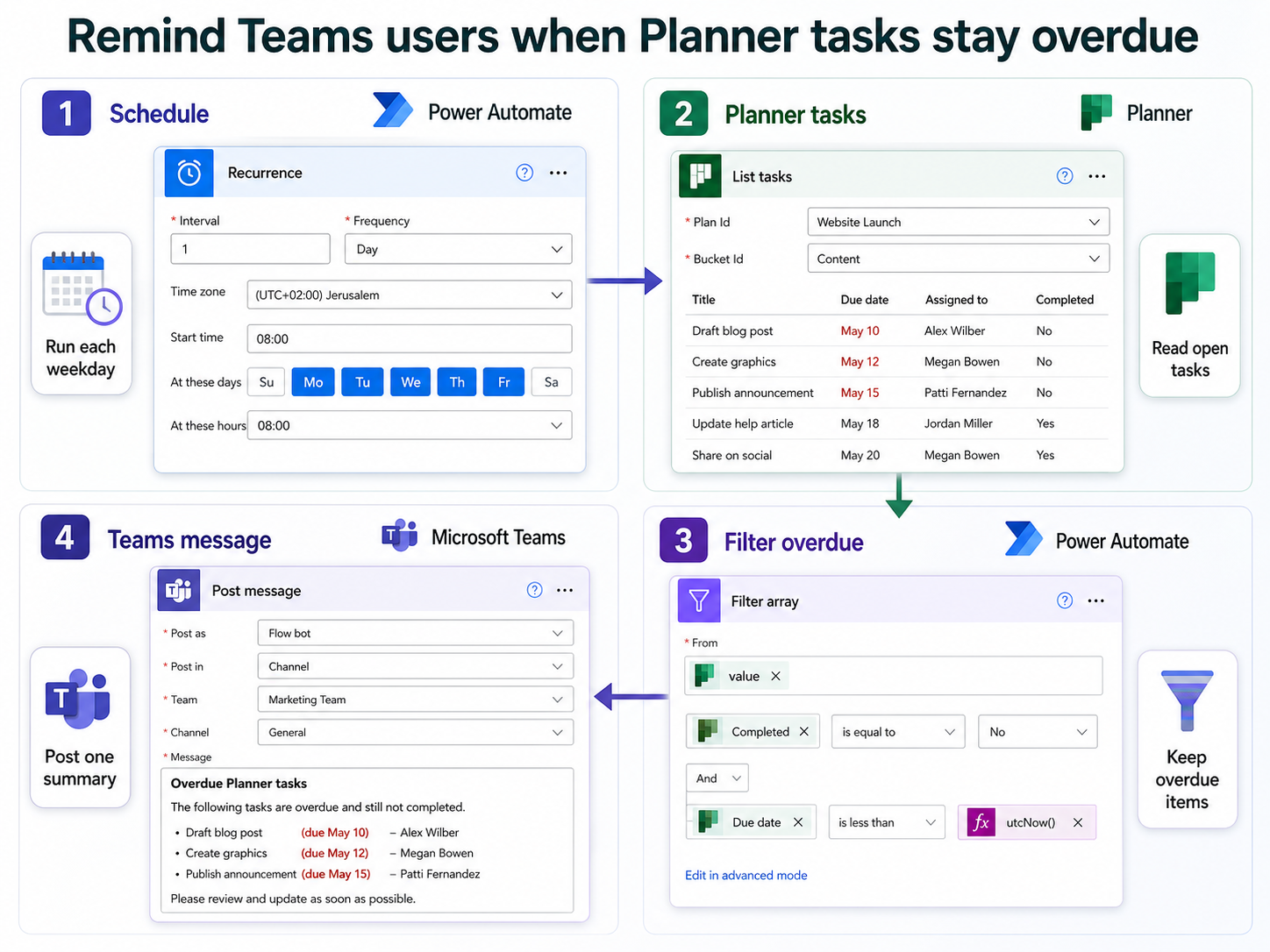
Task: Toggle Monday in At these days
Action: [313, 382]
